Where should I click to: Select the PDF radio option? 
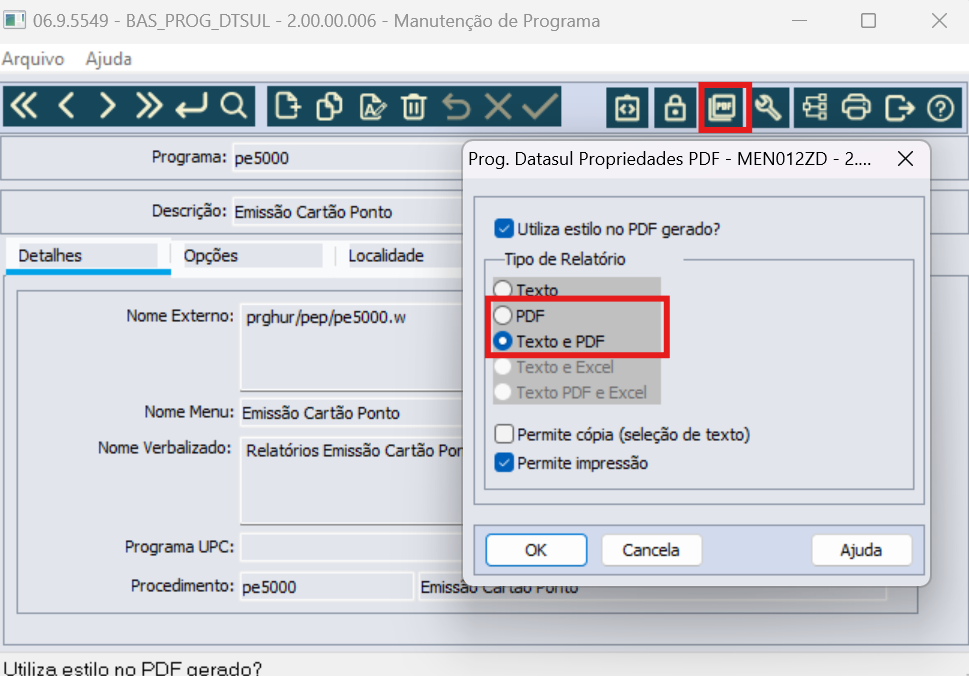(x=502, y=315)
